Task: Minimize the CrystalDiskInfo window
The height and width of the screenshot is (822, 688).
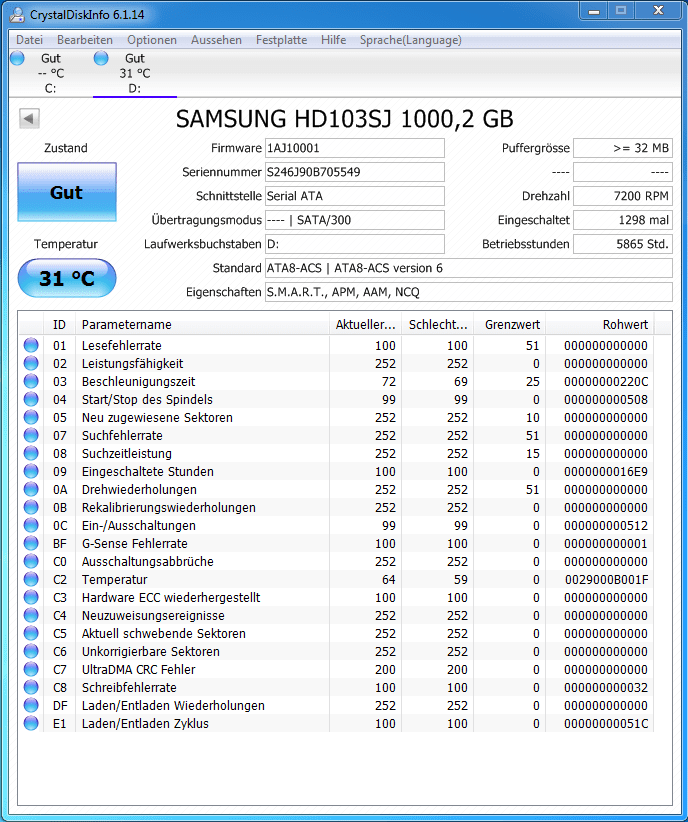Action: [594, 10]
